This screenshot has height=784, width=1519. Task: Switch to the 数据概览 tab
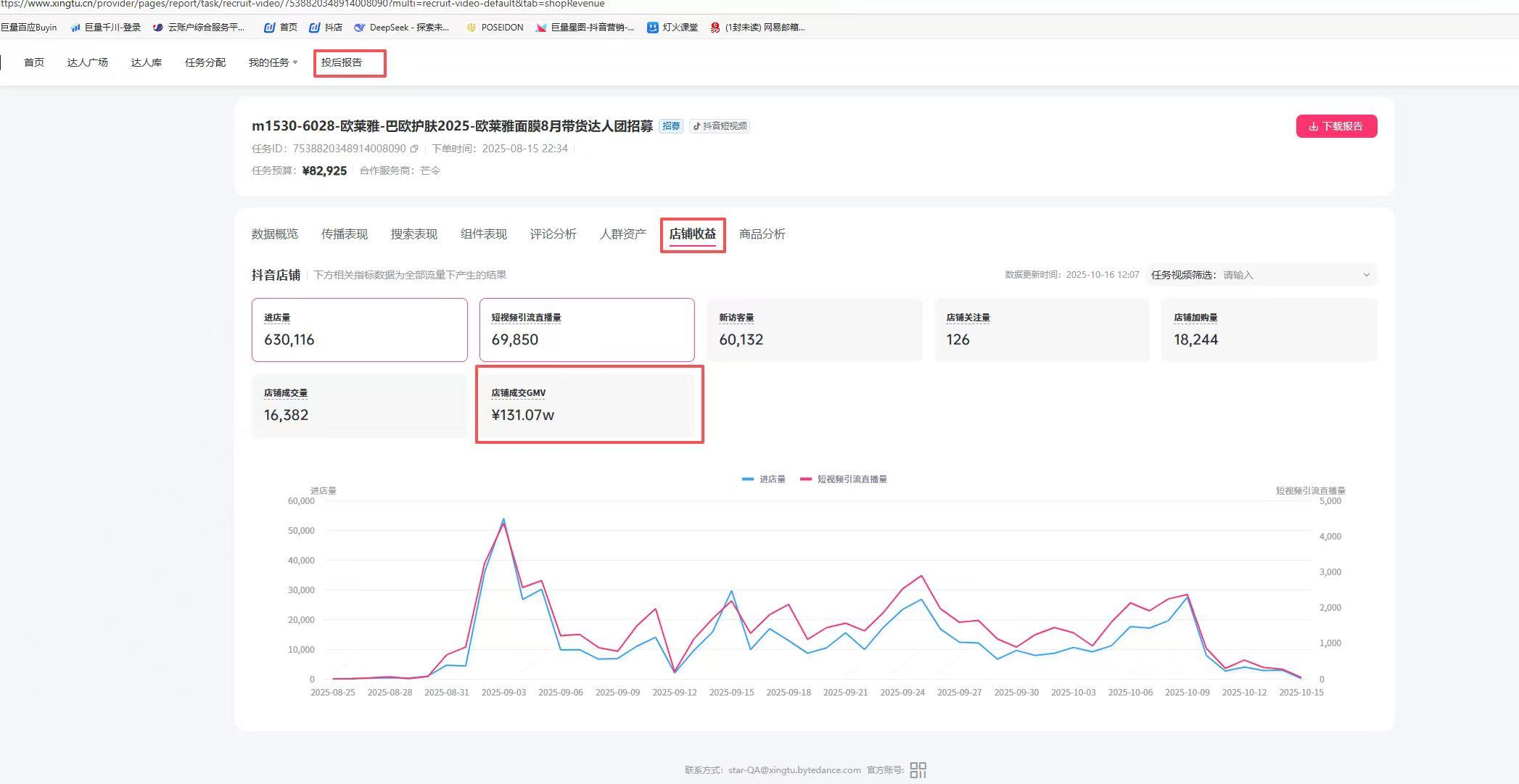(x=275, y=234)
